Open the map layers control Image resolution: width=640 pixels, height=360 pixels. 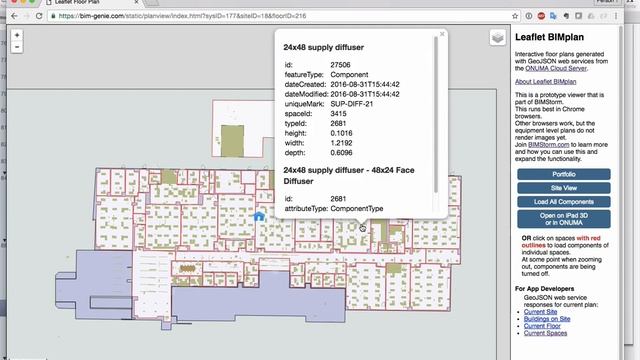pos(498,38)
